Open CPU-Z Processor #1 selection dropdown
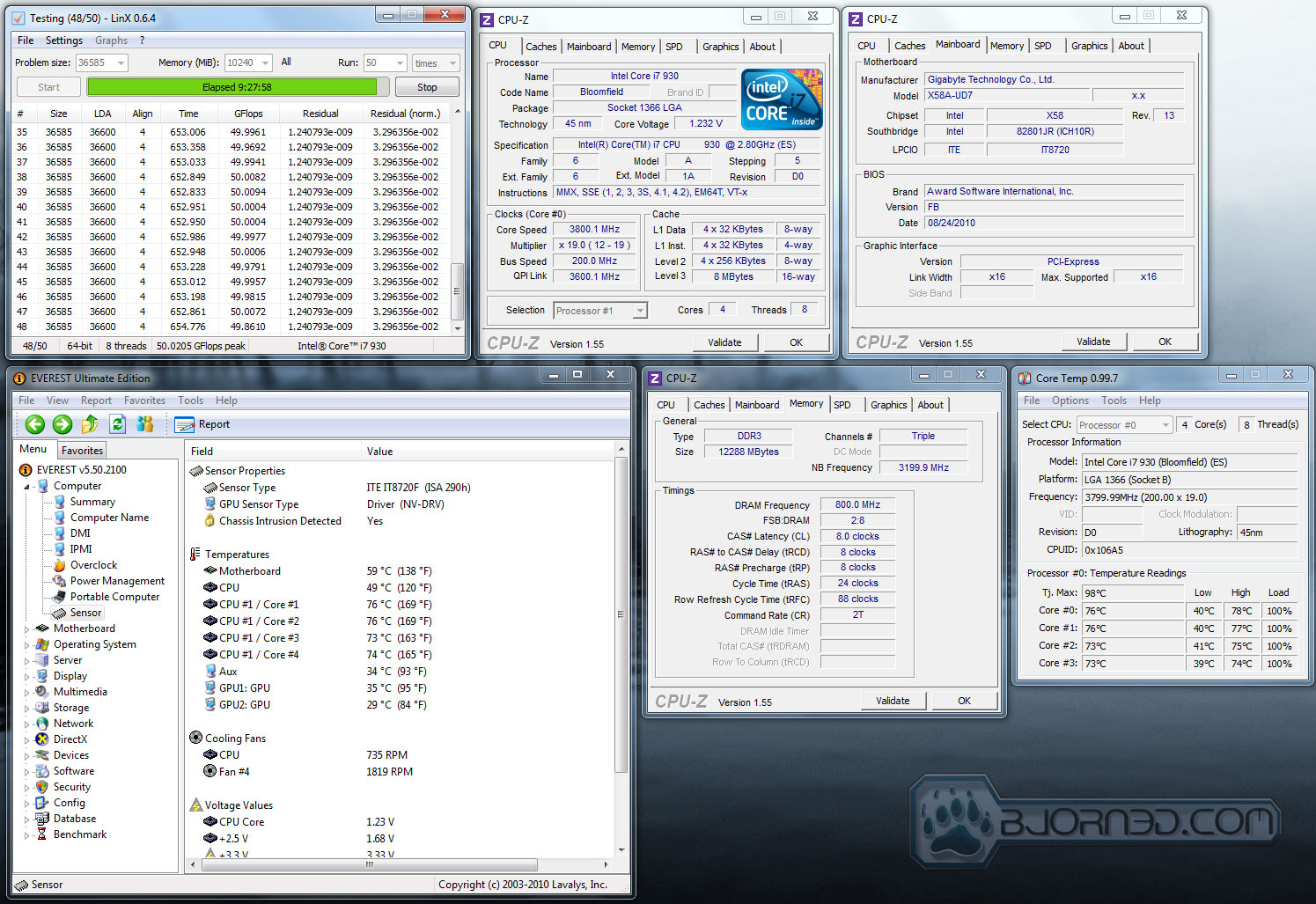Screen dimensions: 1316x904 pos(640,311)
